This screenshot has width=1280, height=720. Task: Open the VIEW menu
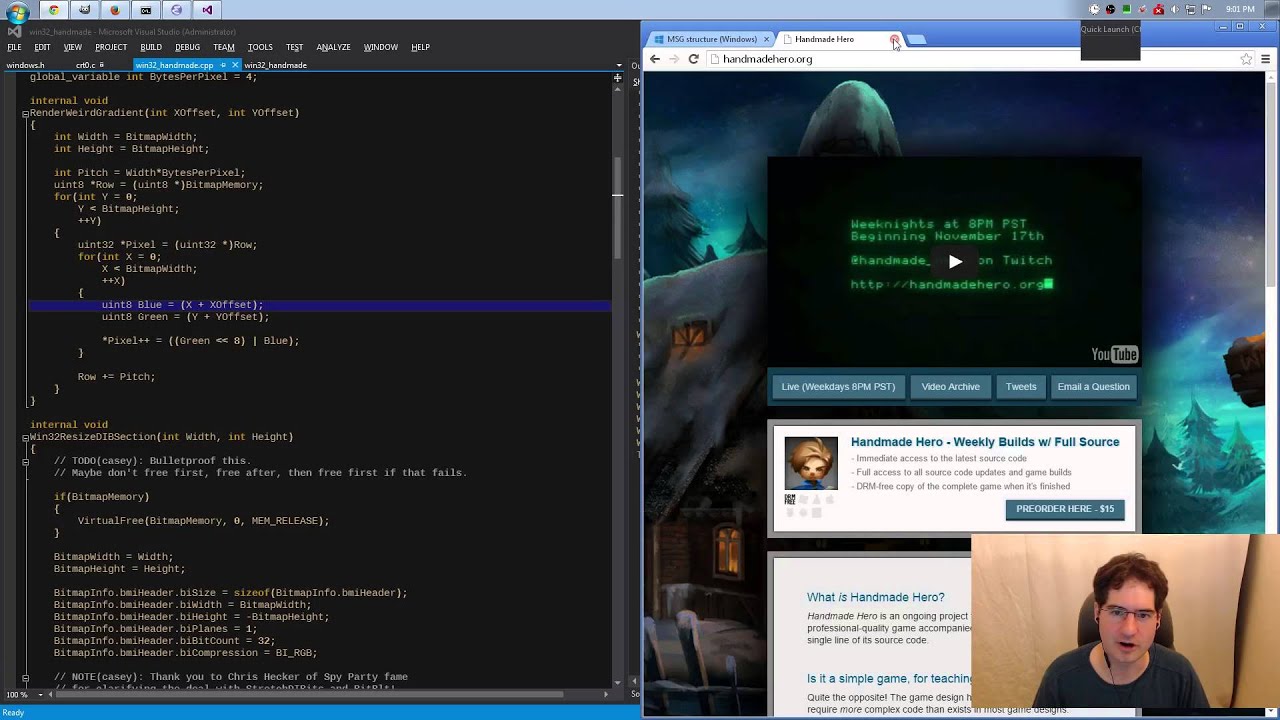73,47
